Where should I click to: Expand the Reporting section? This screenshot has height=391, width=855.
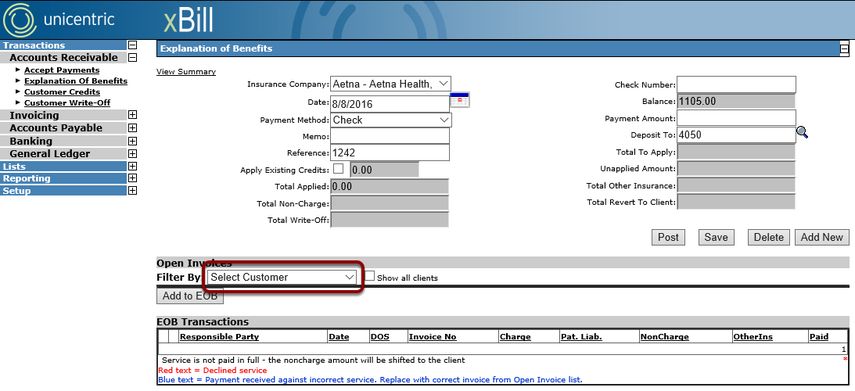coord(132,178)
